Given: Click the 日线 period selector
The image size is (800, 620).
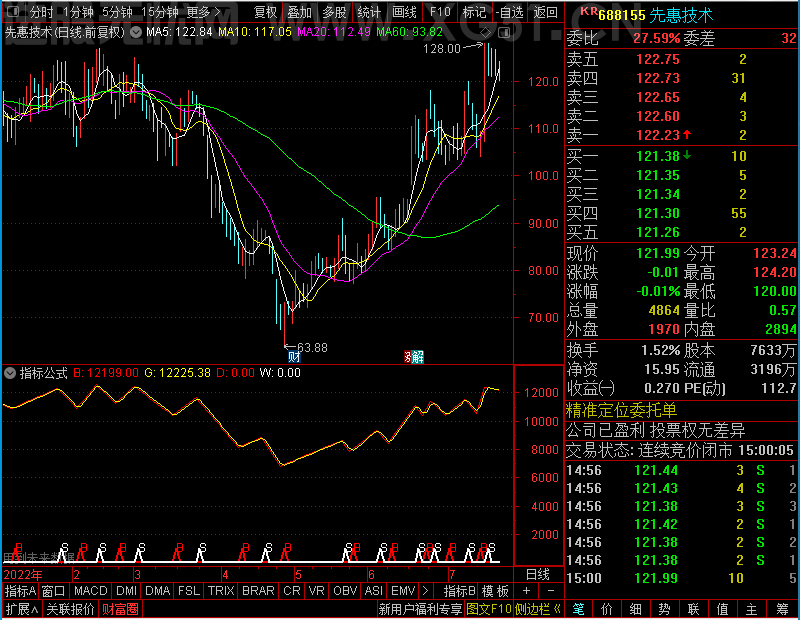Looking at the screenshot, I should coord(538,575).
